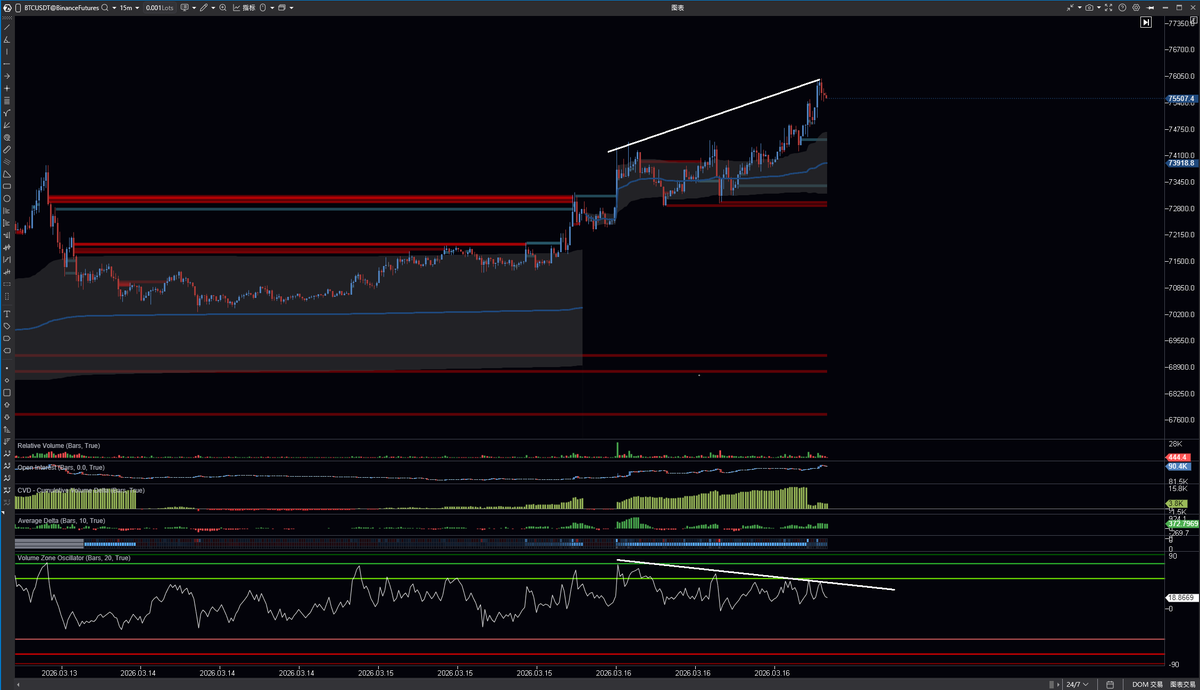Screen dimensions: 1200x690
Task: Expand the window layout dropdown arrow
Action: coord(292,7)
